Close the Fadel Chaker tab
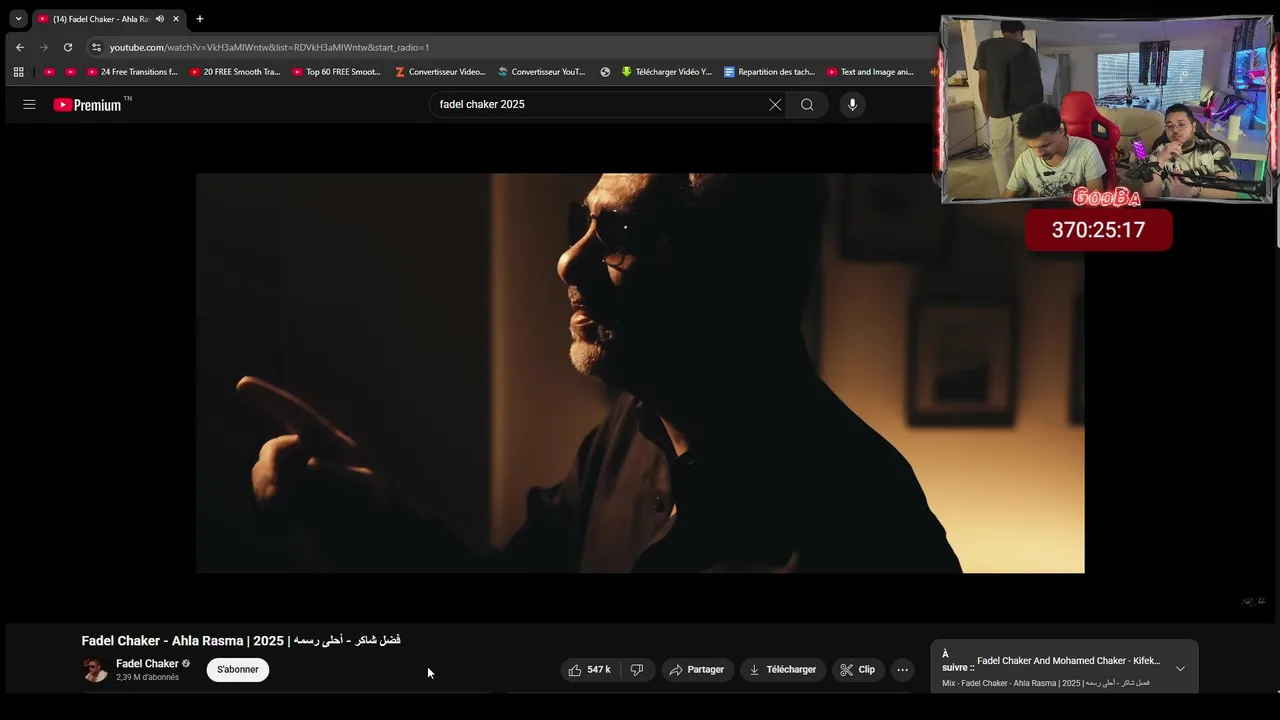The width and height of the screenshot is (1280, 720). click(x=176, y=19)
